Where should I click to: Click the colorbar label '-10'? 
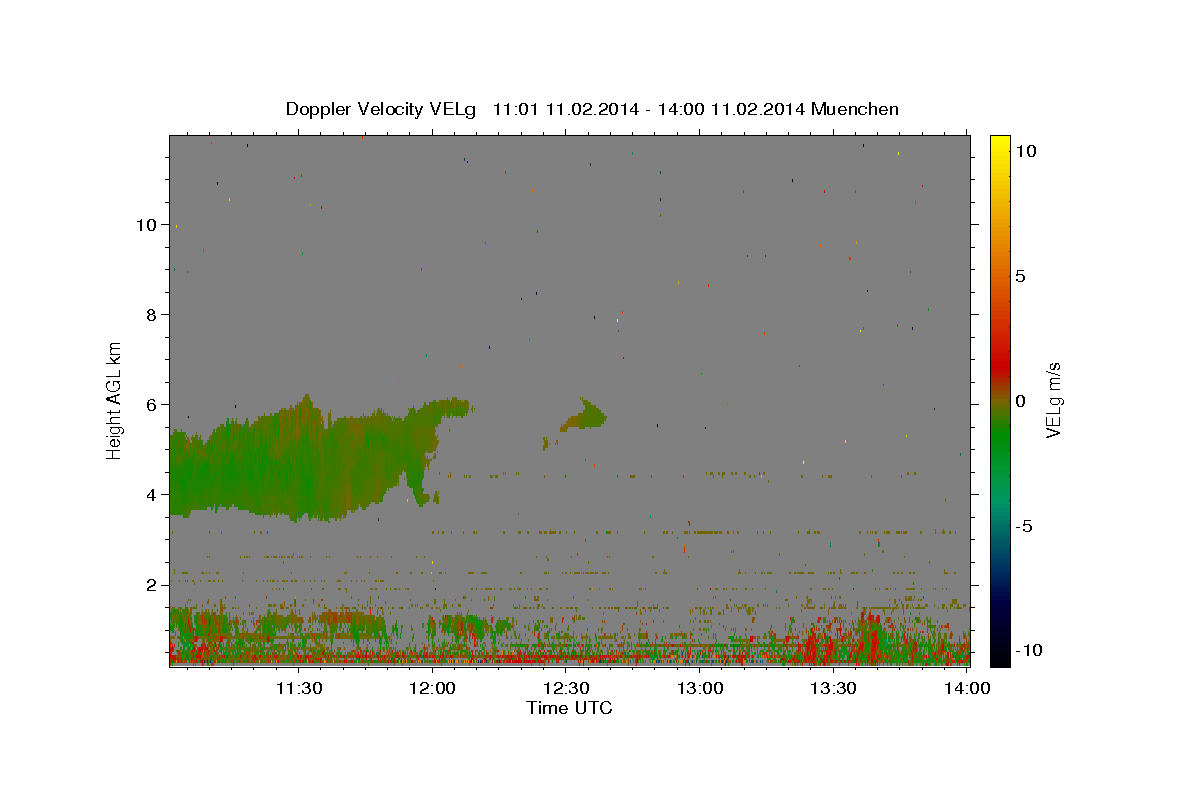coord(1028,651)
